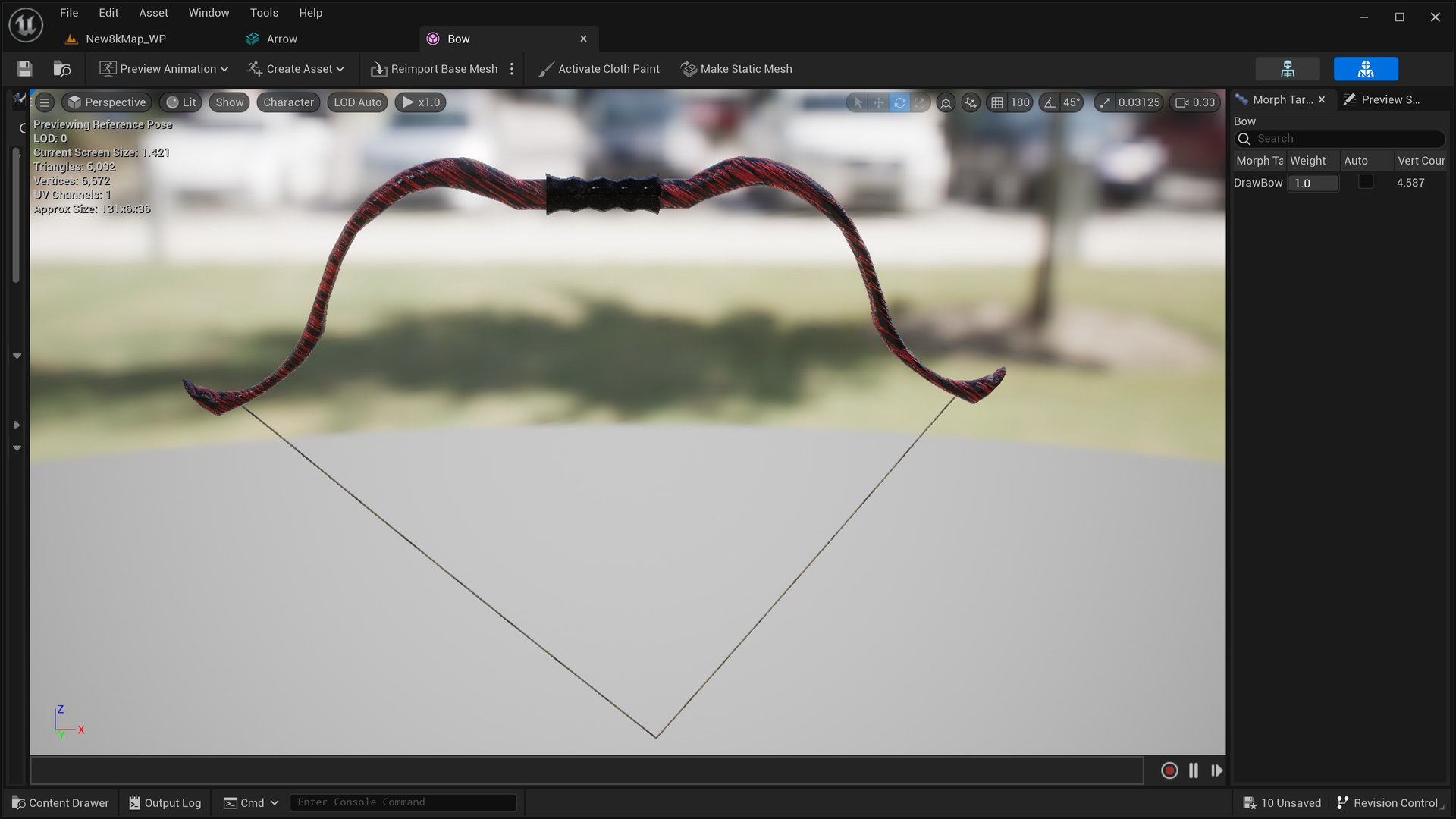
Task: Toggle scale snapping icon
Action: tap(1105, 102)
